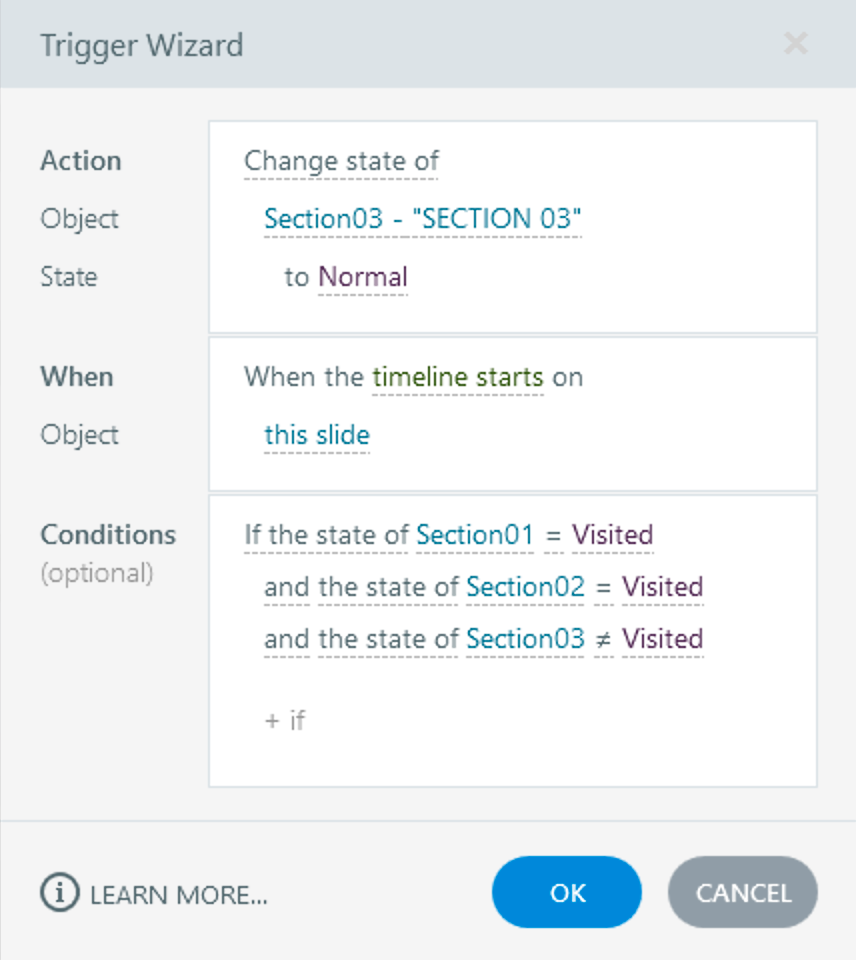Open the 'timeline starts' event dropdown
Viewport: 856px width, 960px height.
pos(457,377)
